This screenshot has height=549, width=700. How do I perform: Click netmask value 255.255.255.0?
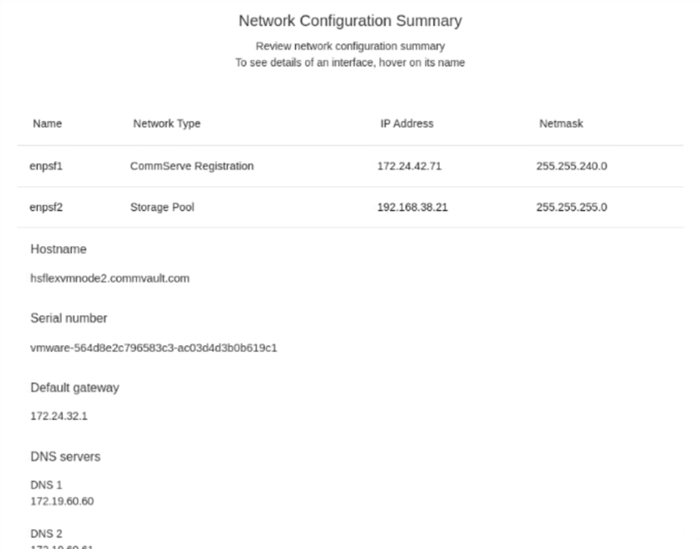point(571,208)
